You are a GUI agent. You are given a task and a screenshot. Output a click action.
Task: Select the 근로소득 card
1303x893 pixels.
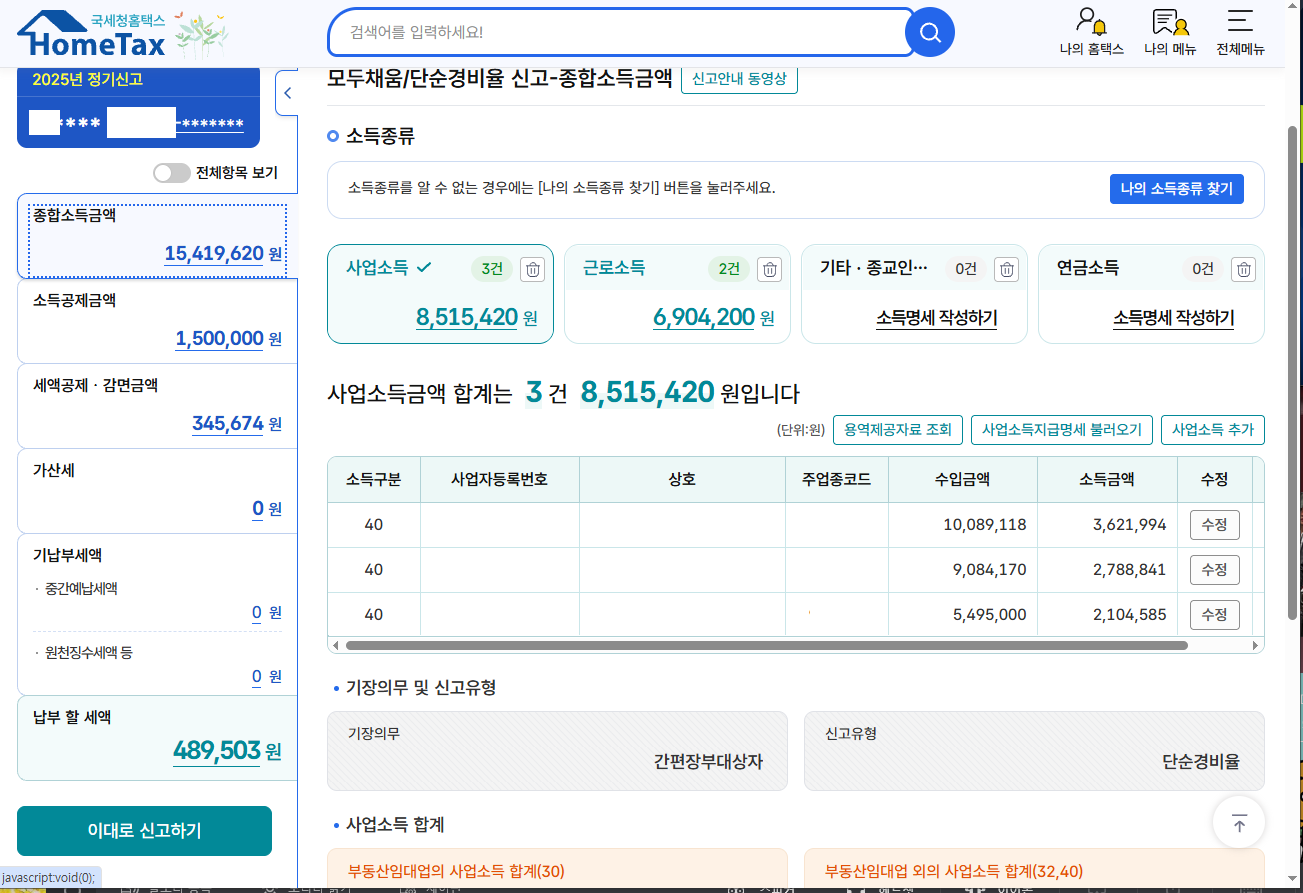(x=677, y=294)
